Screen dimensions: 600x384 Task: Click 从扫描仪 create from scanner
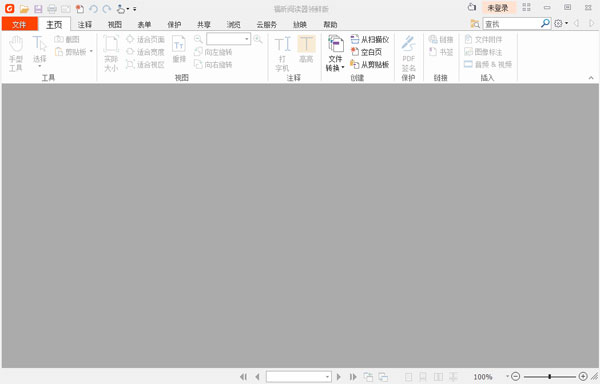click(370, 39)
